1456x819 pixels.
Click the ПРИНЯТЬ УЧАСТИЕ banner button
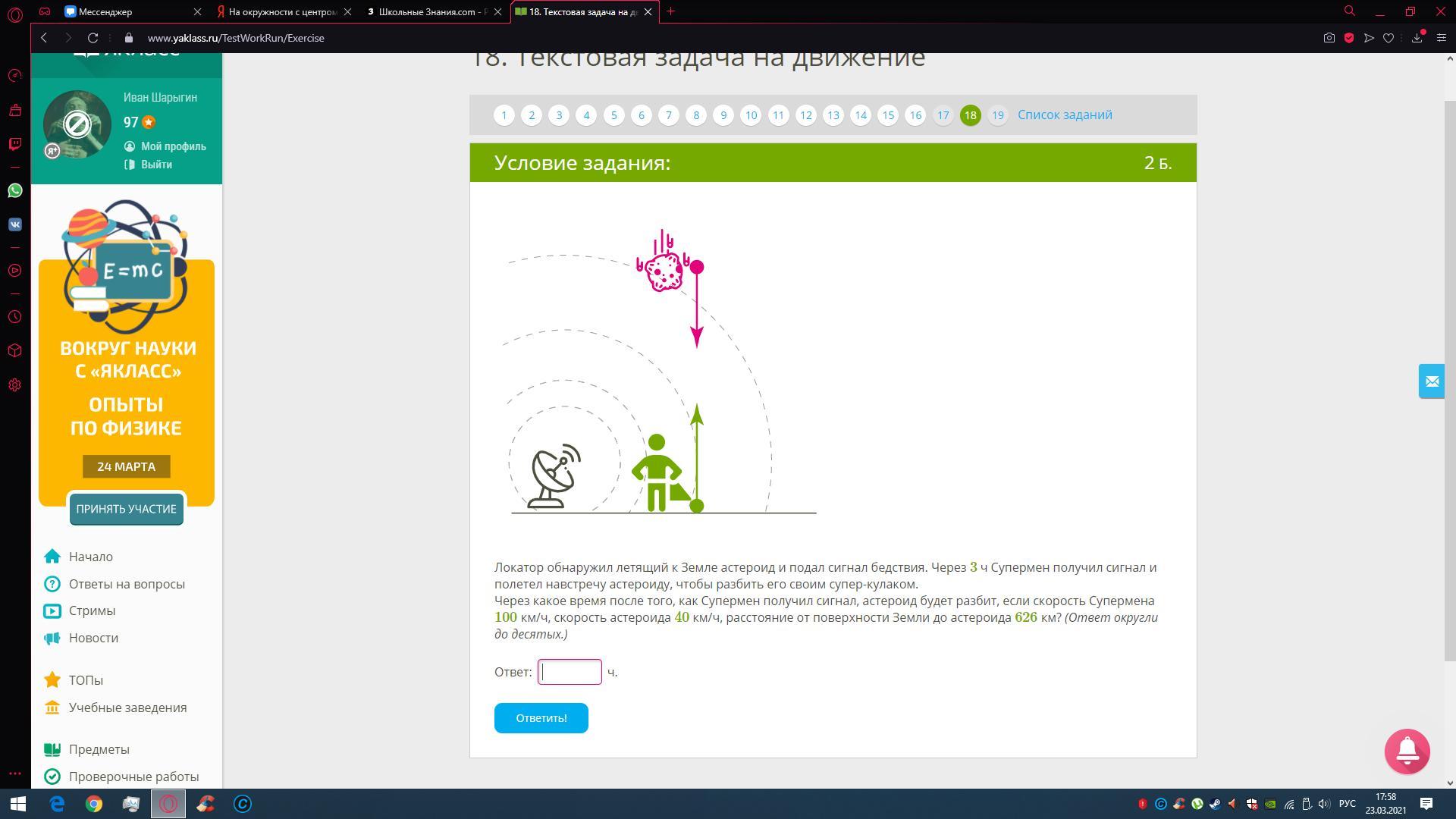point(126,509)
